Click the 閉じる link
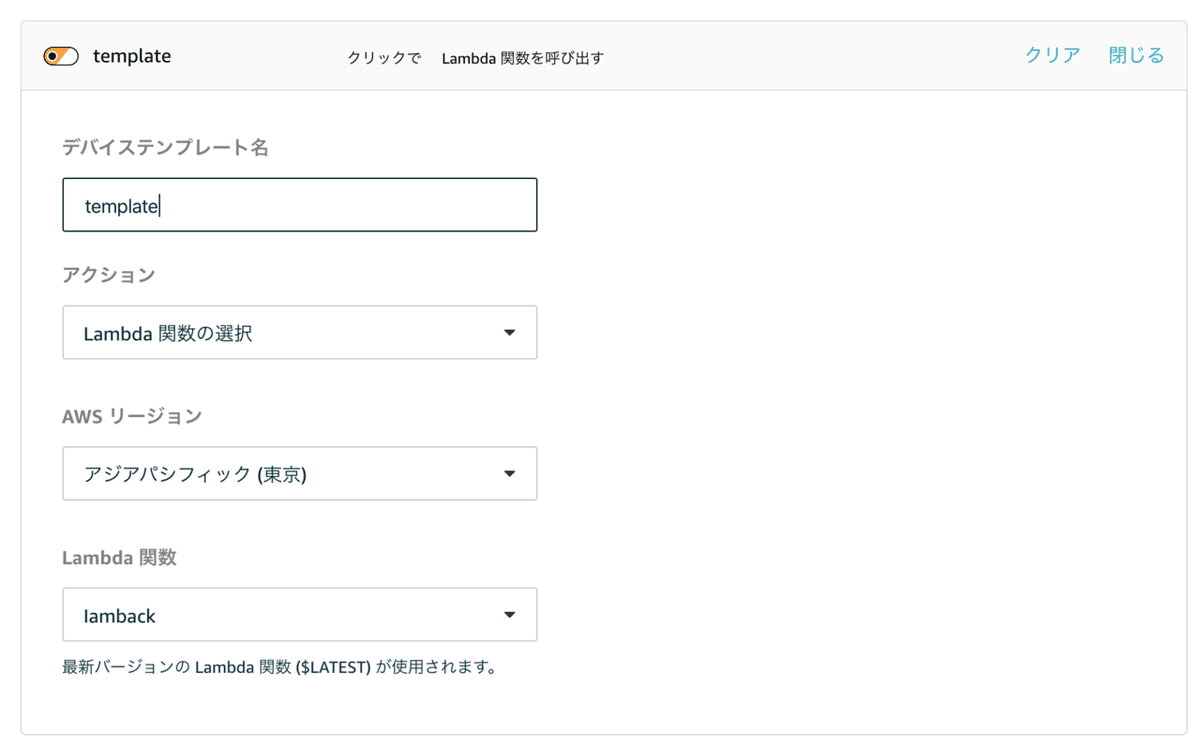Screen dimensions: 1200x746 coord(1136,56)
